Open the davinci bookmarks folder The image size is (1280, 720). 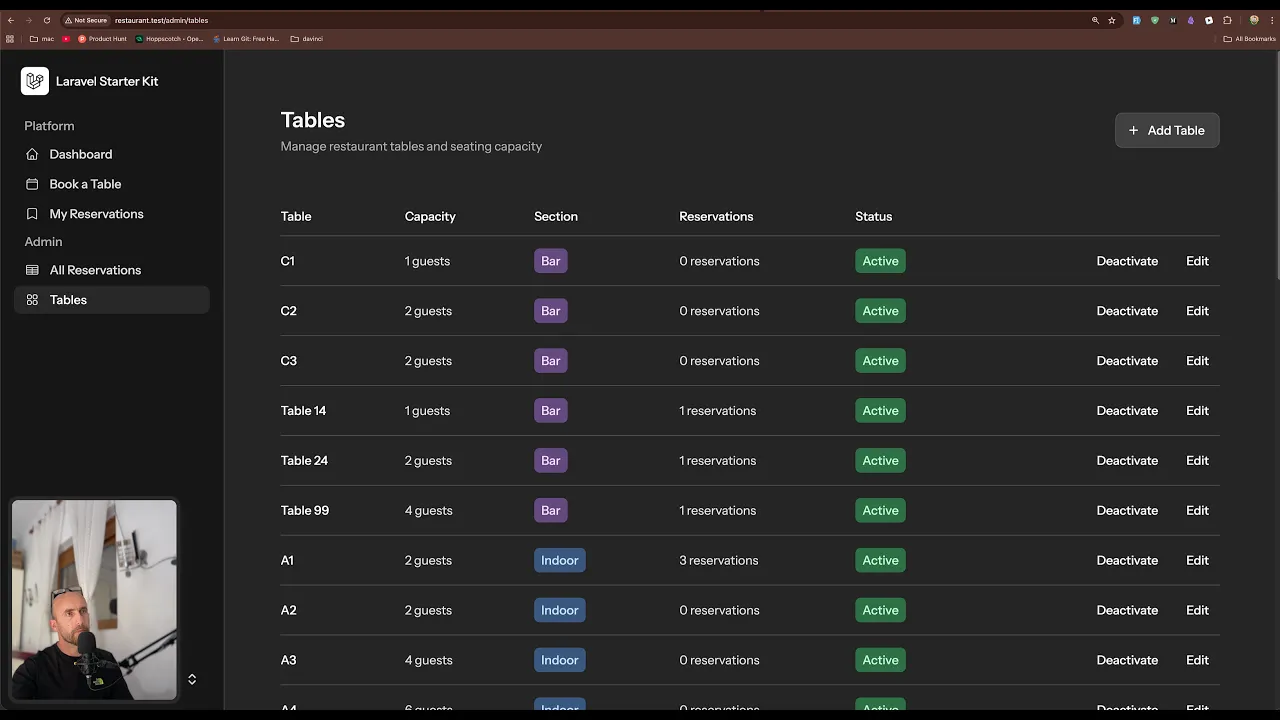click(306, 39)
